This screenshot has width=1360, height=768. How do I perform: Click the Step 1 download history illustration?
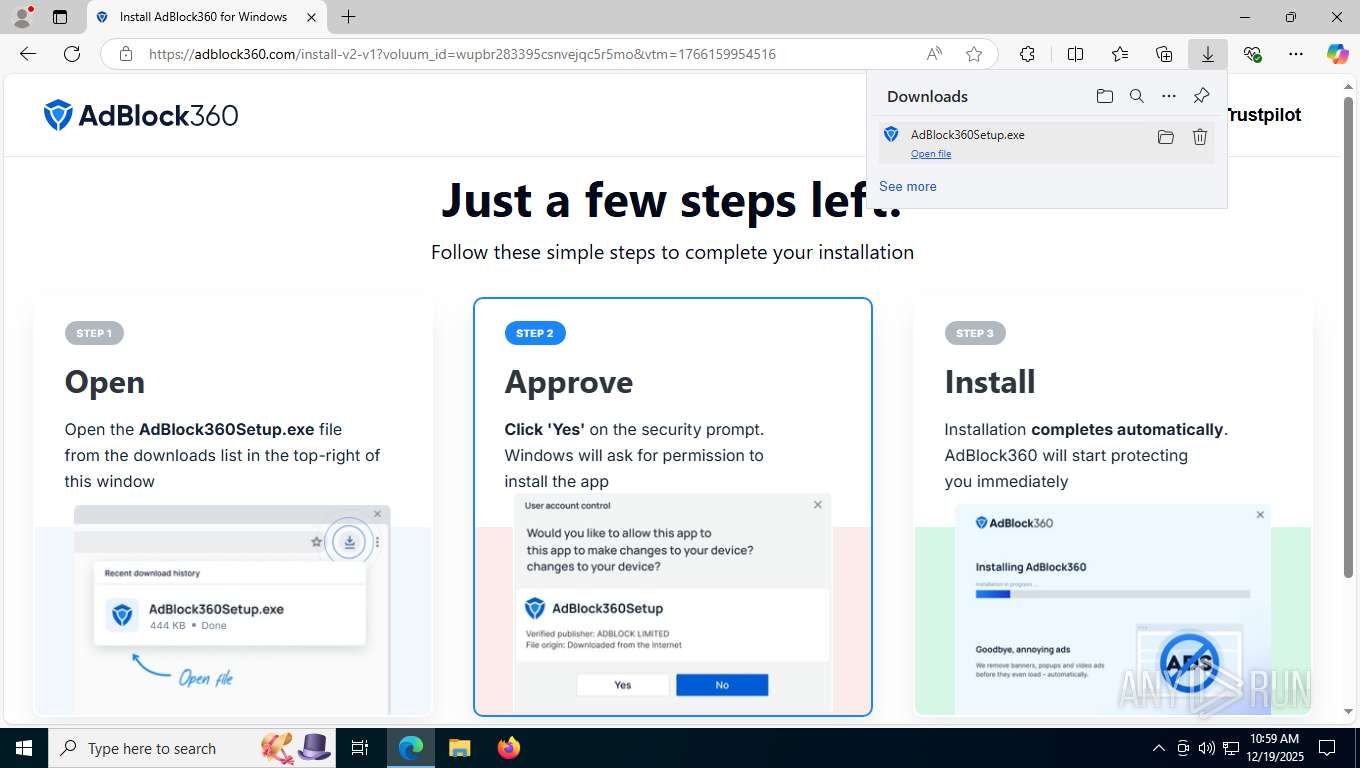coord(232,610)
